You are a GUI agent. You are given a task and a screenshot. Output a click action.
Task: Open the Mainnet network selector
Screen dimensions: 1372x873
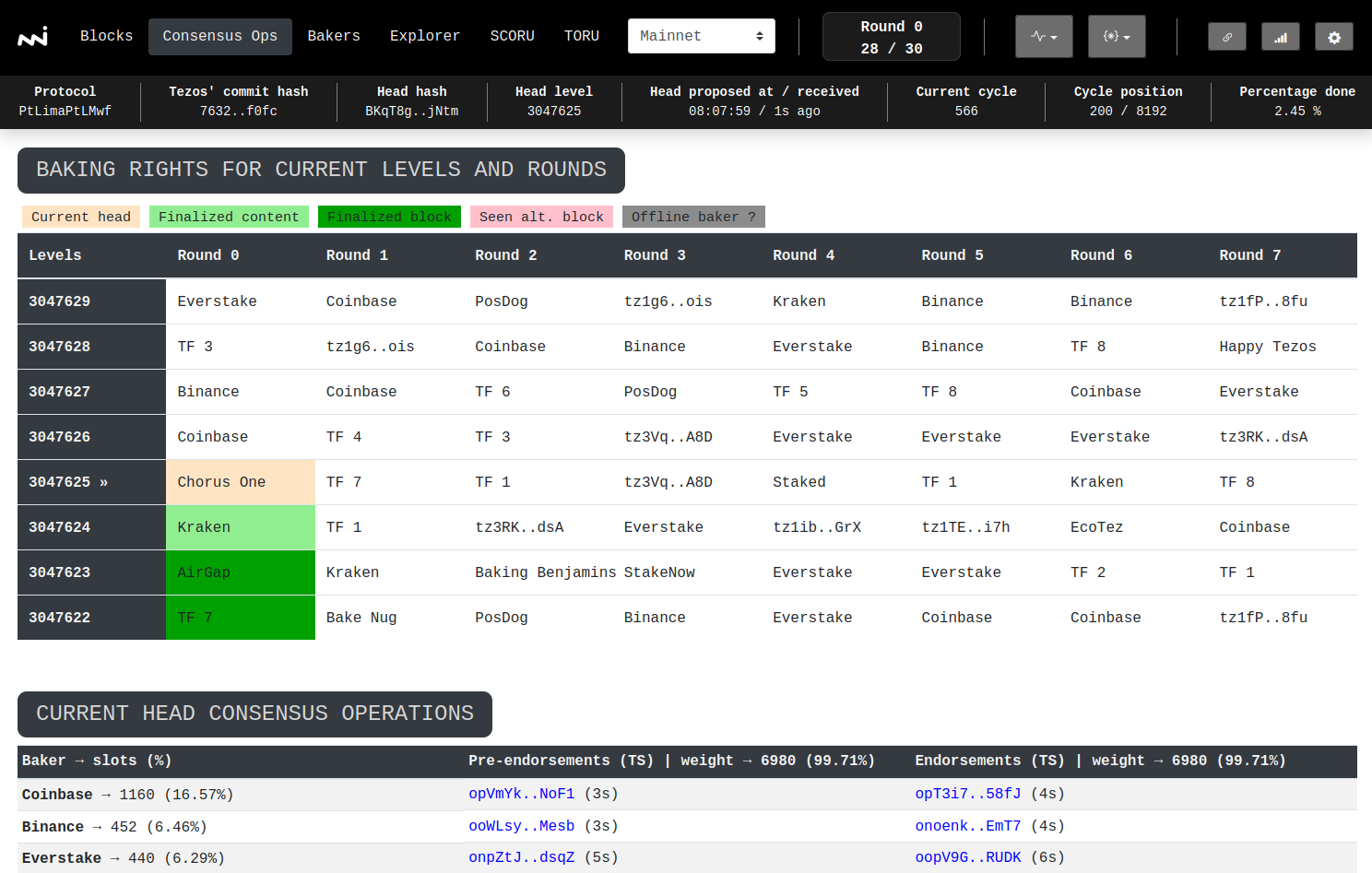(701, 36)
